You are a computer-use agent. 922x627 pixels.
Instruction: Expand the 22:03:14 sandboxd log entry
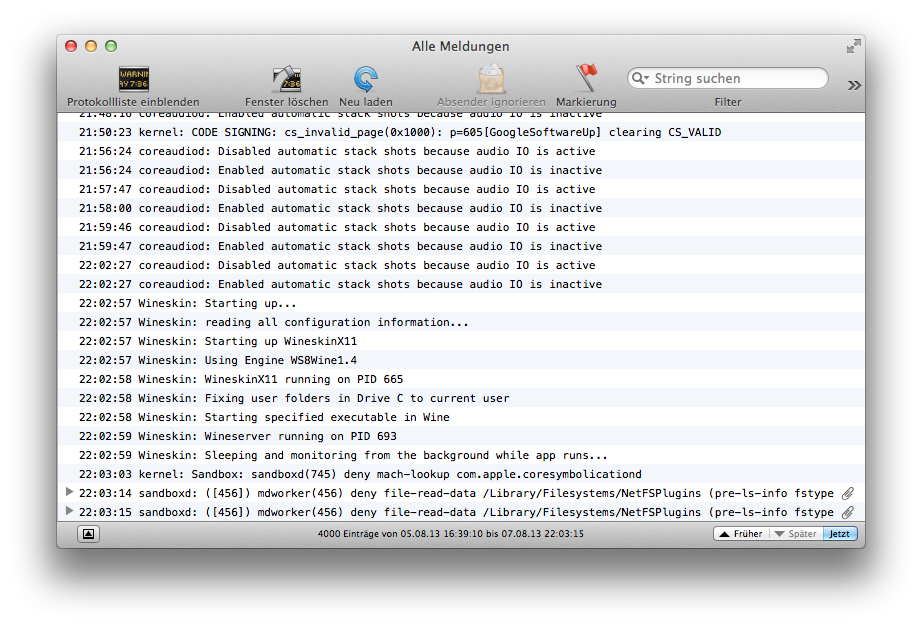point(69,492)
